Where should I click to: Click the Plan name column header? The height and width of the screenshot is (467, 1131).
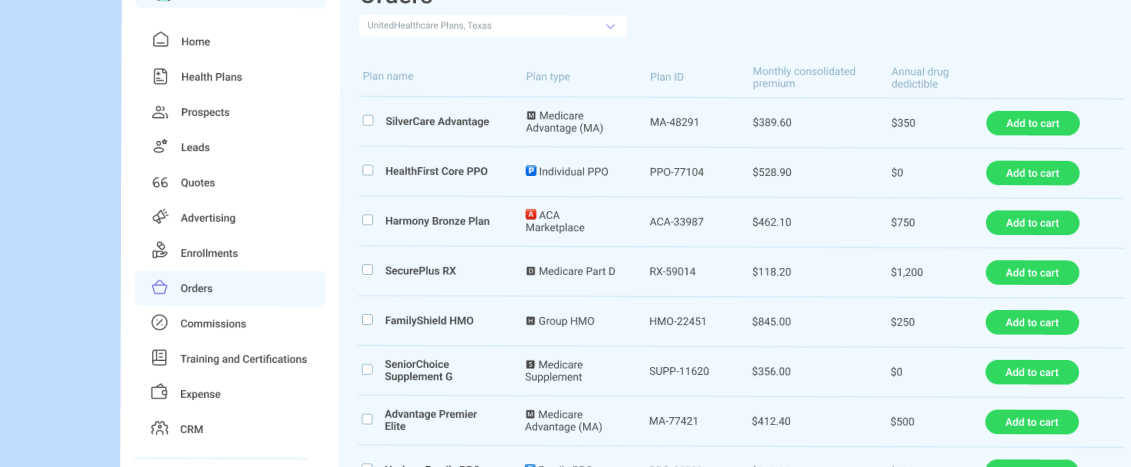(388, 76)
